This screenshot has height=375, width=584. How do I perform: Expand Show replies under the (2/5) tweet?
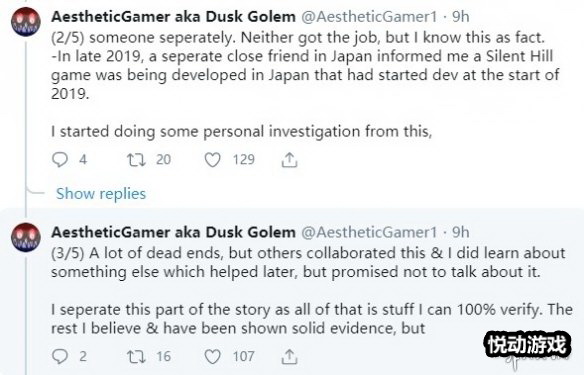tap(101, 194)
